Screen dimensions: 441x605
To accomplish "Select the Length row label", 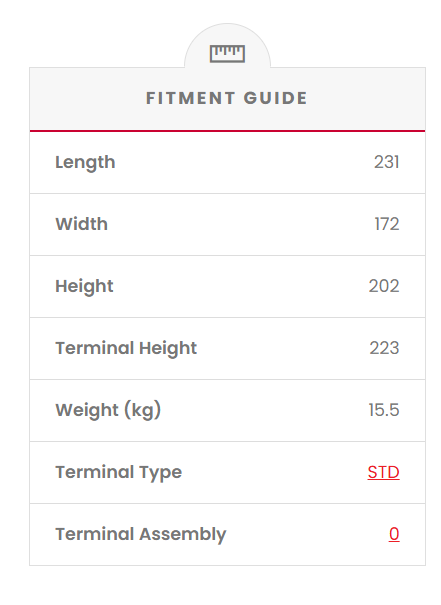I will click(85, 162).
